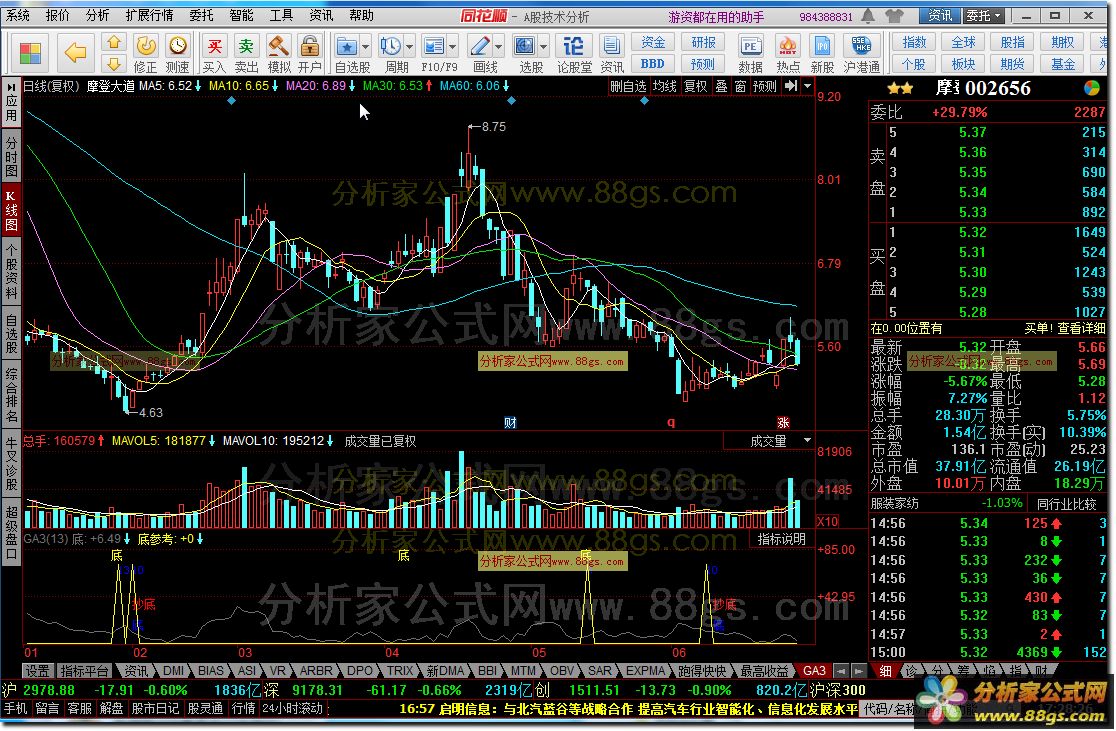Open the 新股 IPO icon
Viewport: 1116px width, 731px height.
click(x=822, y=54)
